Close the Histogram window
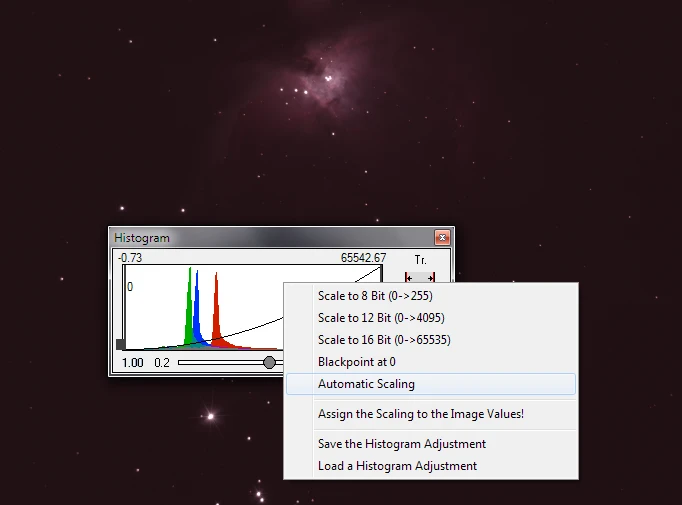The height and width of the screenshot is (505, 682). point(441,238)
